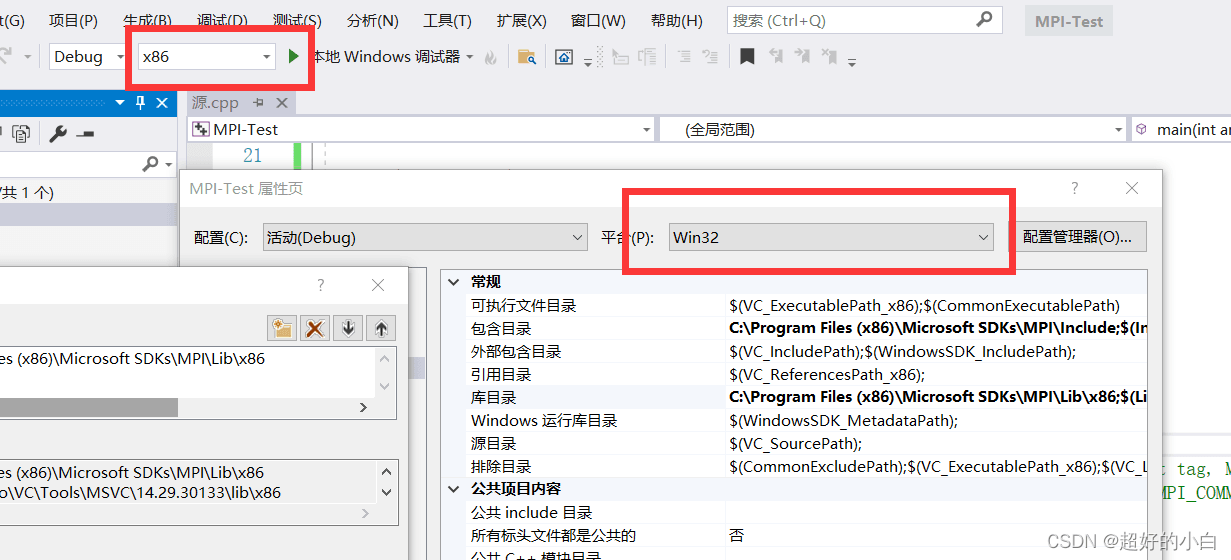The width and height of the screenshot is (1231, 560).
Task: Click the help question mark in the directory dialog
Action: tap(321, 285)
